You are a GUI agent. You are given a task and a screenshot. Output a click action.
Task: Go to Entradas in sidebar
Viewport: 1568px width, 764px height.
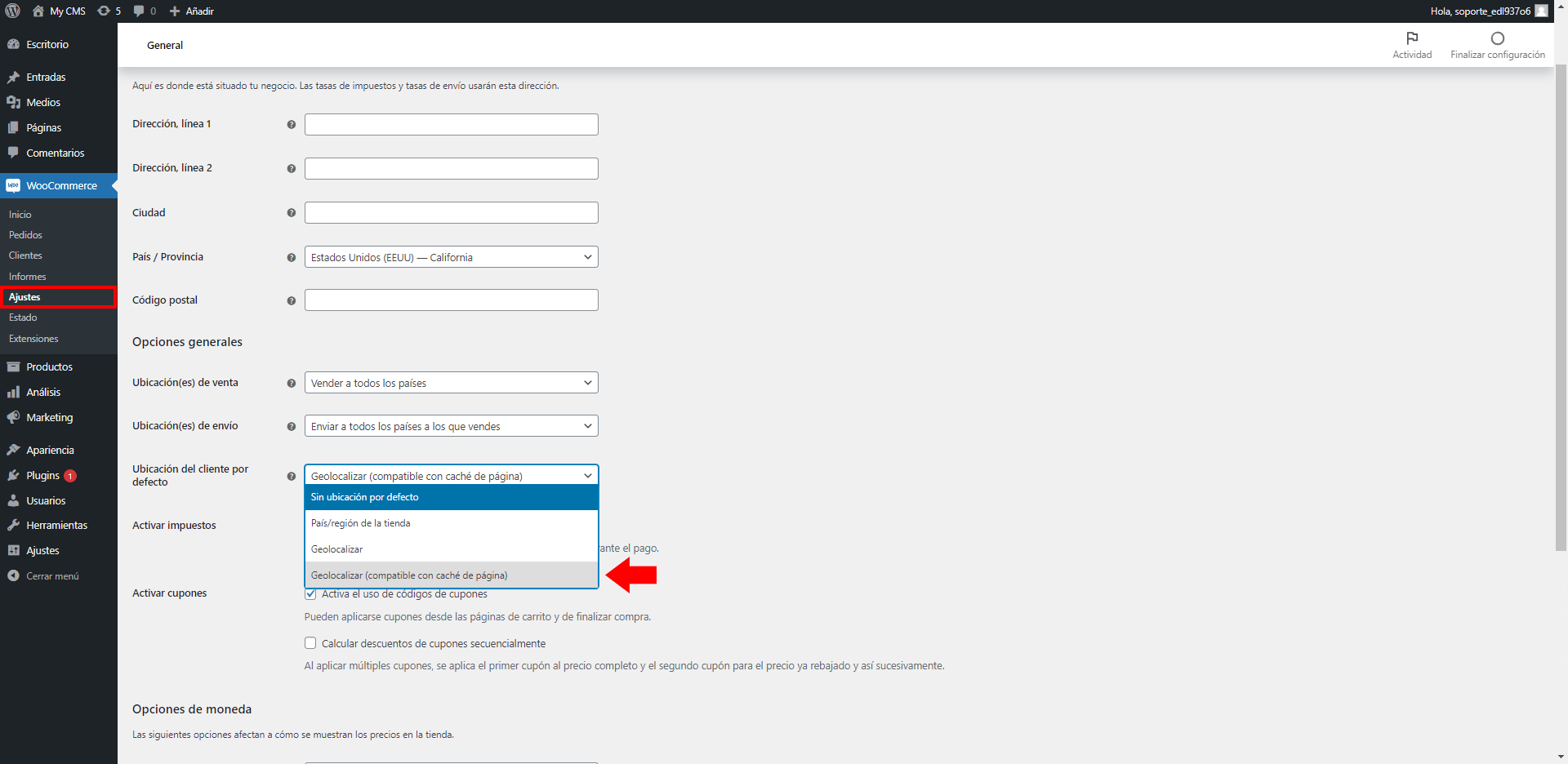[59, 77]
